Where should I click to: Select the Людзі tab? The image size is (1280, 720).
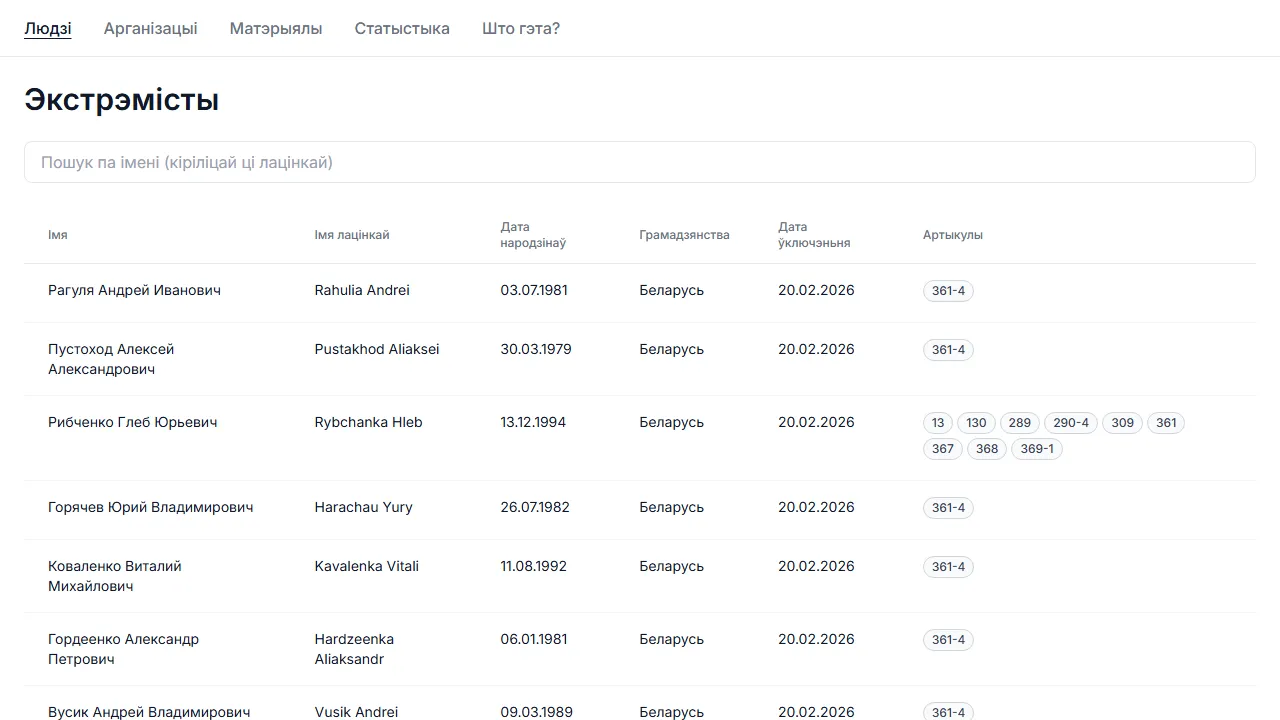coord(47,28)
